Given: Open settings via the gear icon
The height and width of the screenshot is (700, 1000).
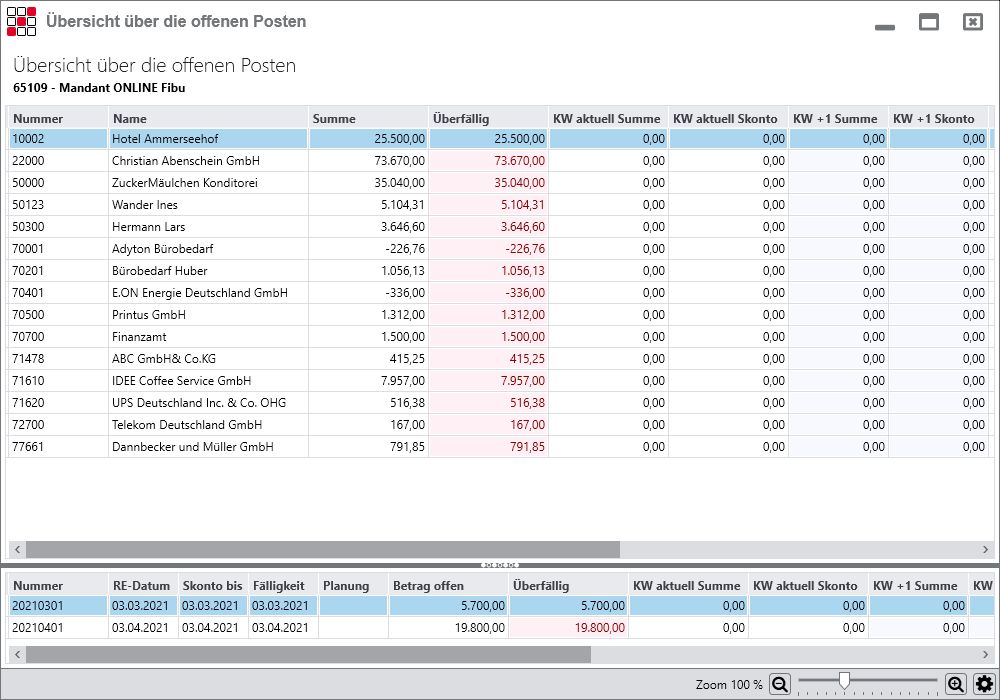Looking at the screenshot, I should click(x=983, y=684).
